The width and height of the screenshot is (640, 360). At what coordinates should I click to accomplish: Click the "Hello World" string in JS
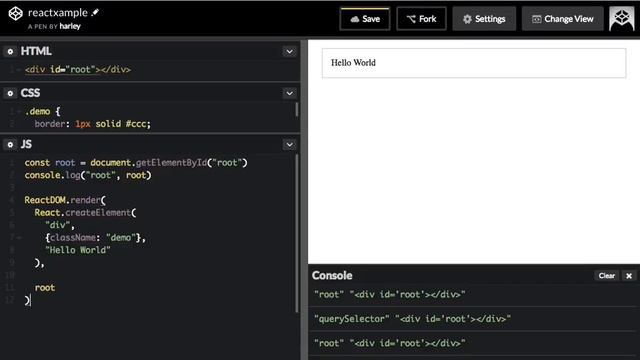(78, 250)
